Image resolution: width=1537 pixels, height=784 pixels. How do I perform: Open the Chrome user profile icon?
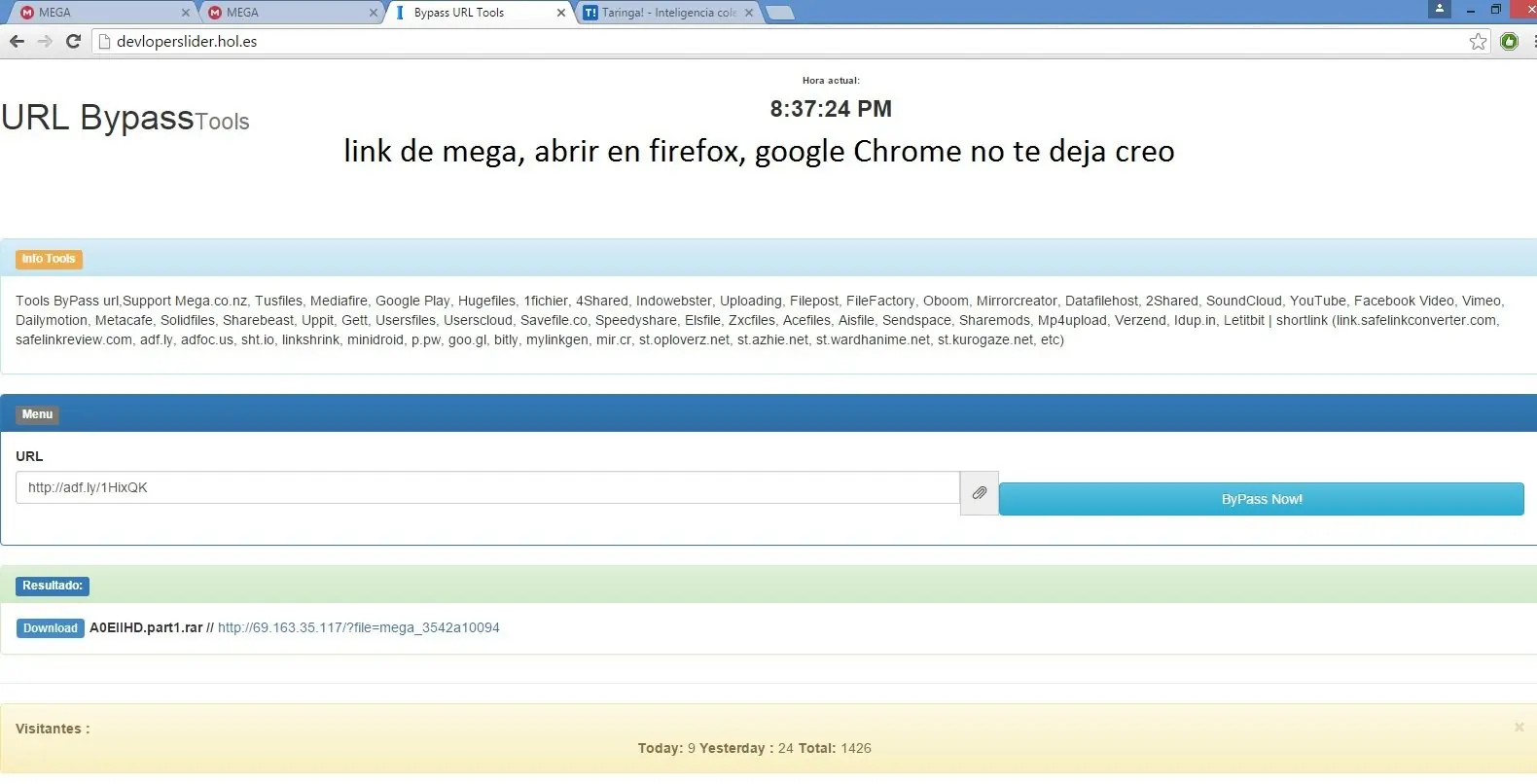[1440, 9]
